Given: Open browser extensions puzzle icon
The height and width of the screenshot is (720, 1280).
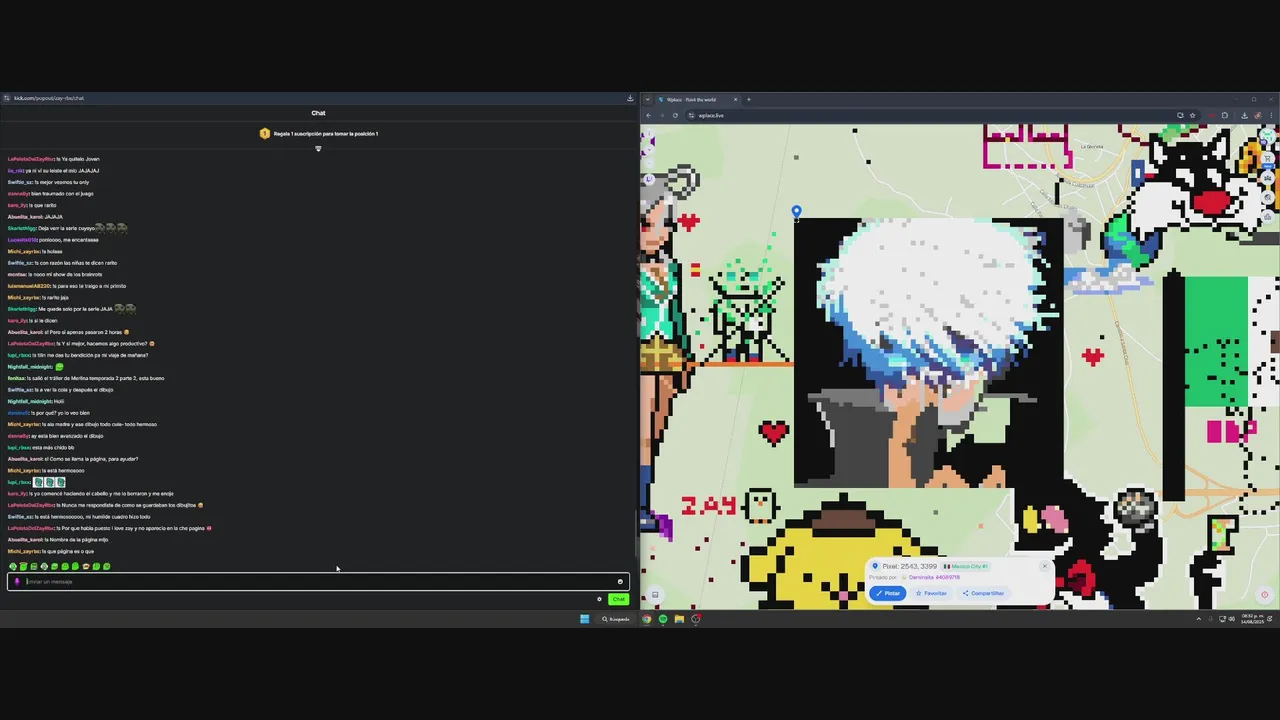Looking at the screenshot, I should click(1224, 115).
